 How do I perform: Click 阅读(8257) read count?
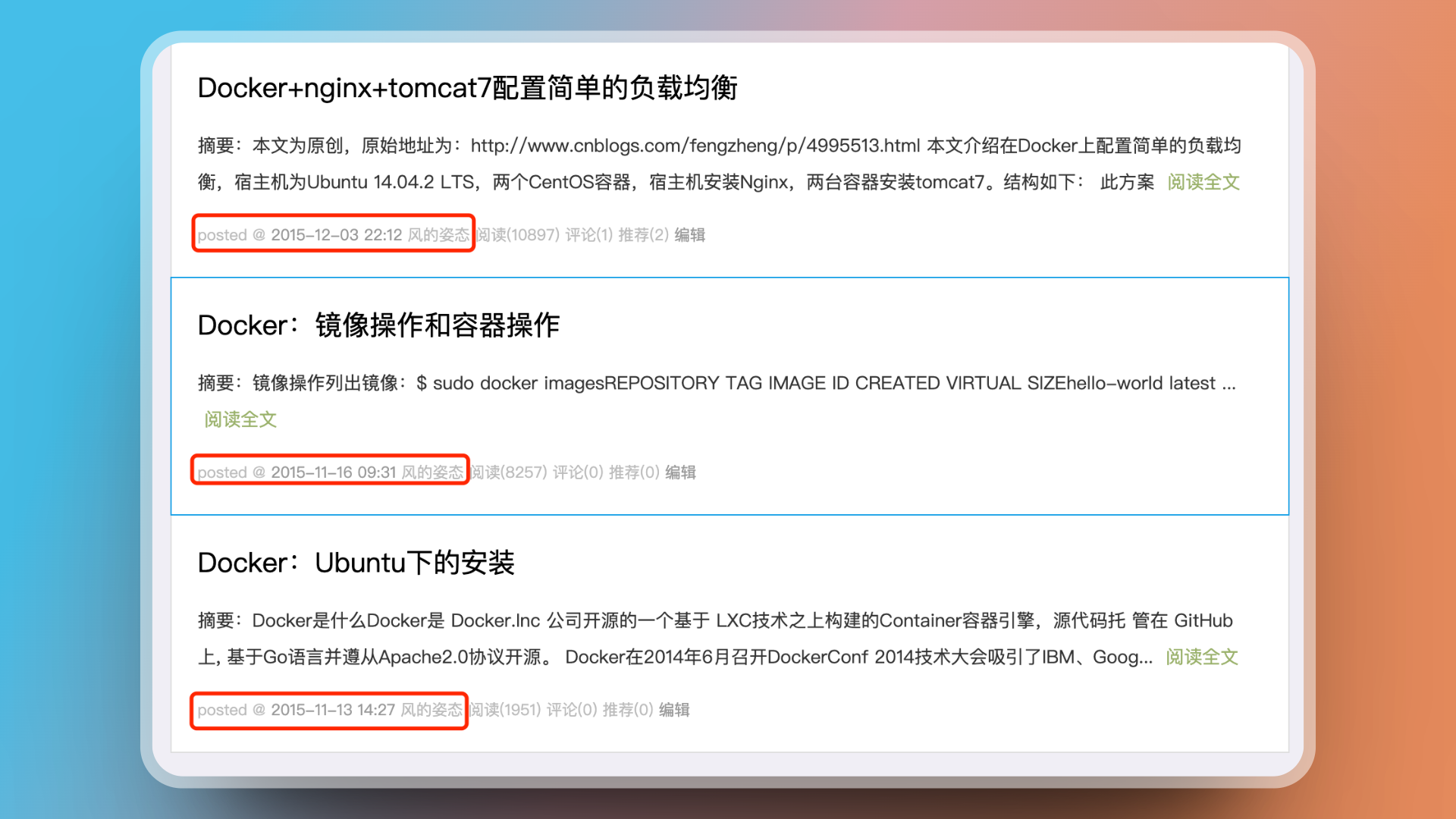coord(509,472)
